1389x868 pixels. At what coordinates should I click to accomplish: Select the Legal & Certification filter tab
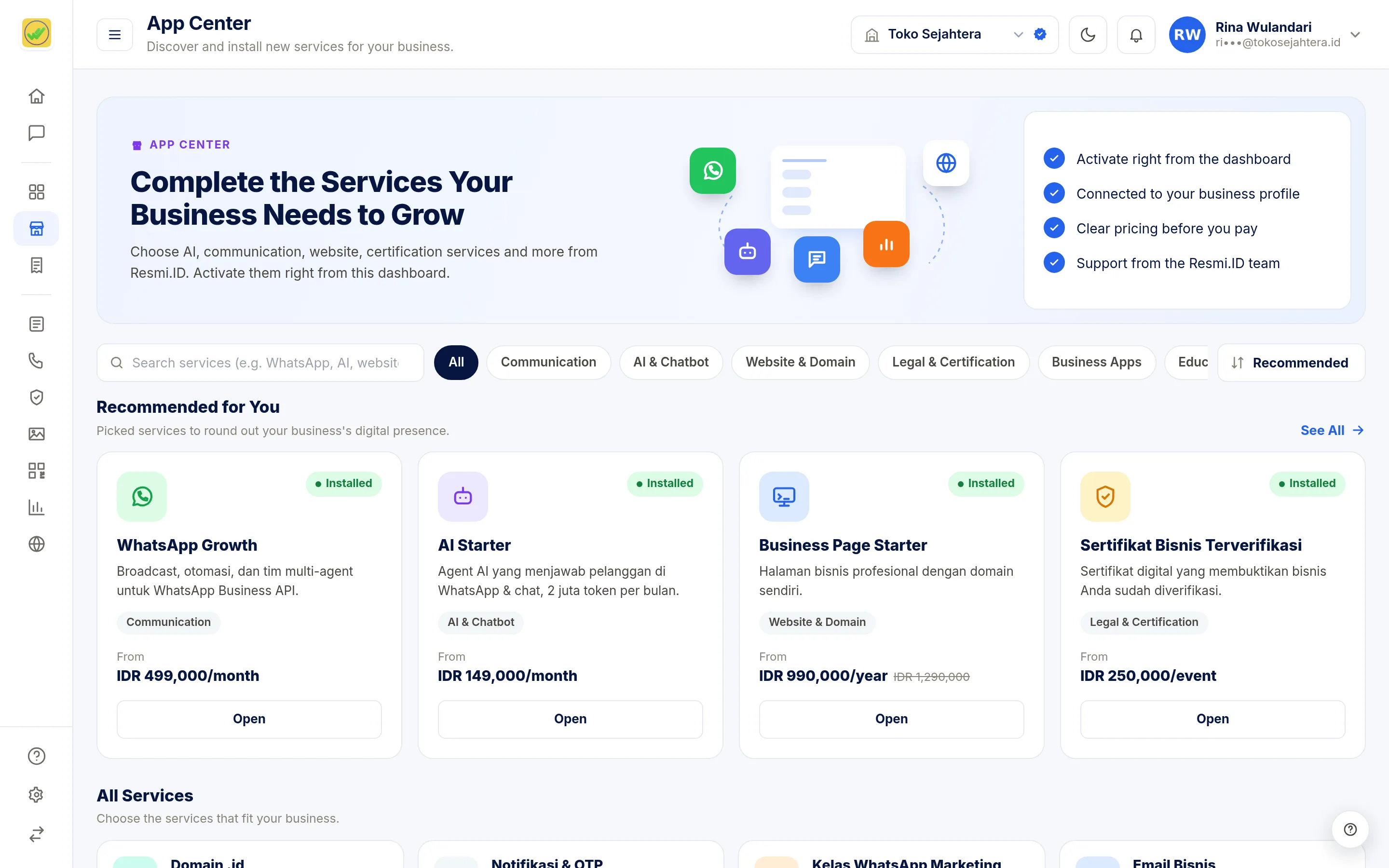click(x=953, y=362)
